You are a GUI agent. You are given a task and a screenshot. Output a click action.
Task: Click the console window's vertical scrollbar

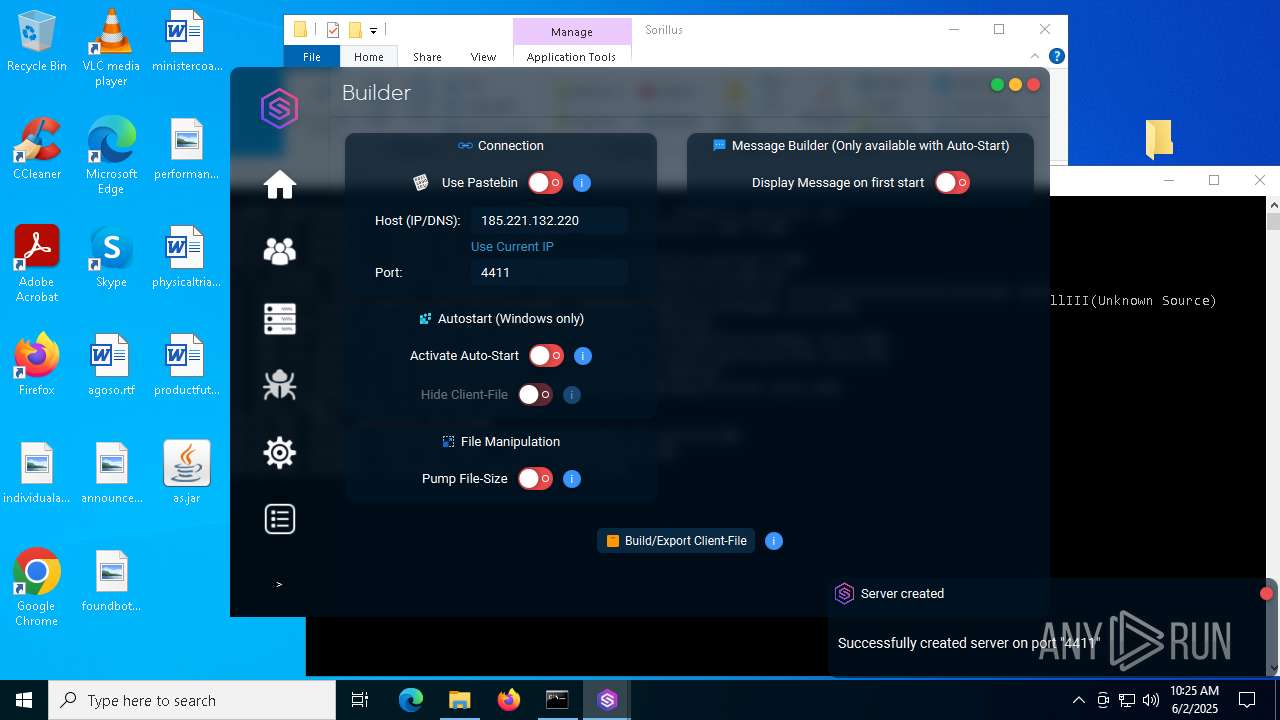click(x=1273, y=436)
